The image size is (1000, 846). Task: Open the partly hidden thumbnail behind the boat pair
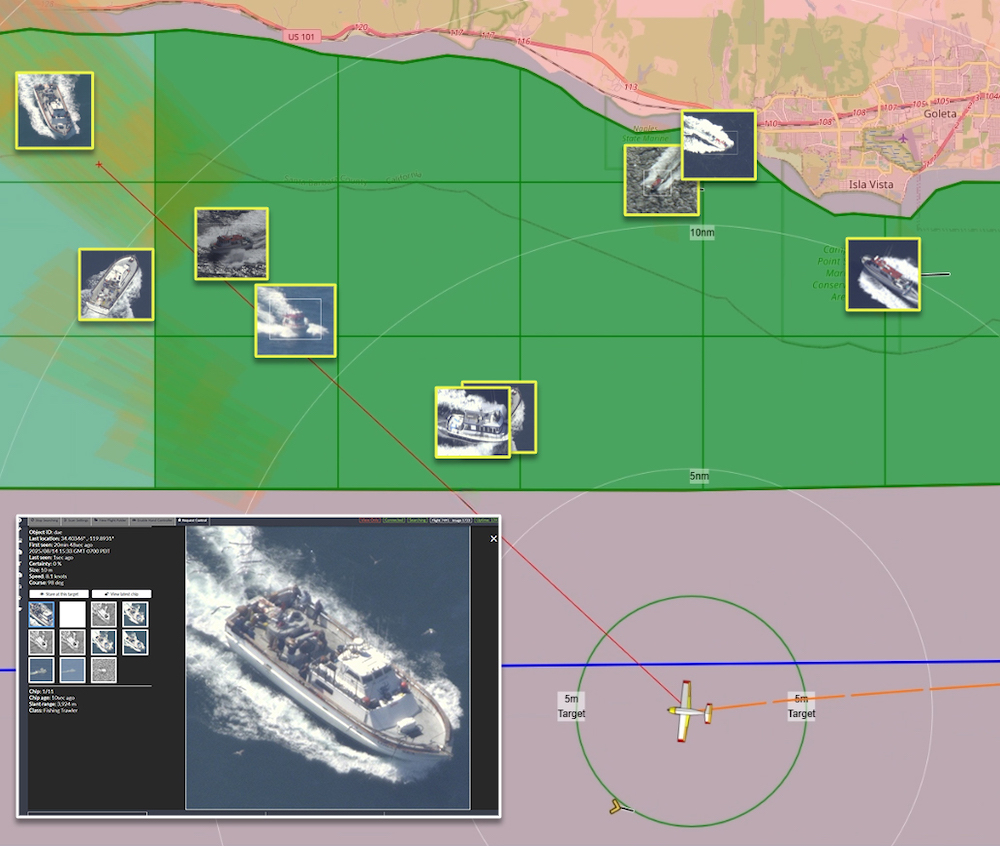(x=524, y=418)
